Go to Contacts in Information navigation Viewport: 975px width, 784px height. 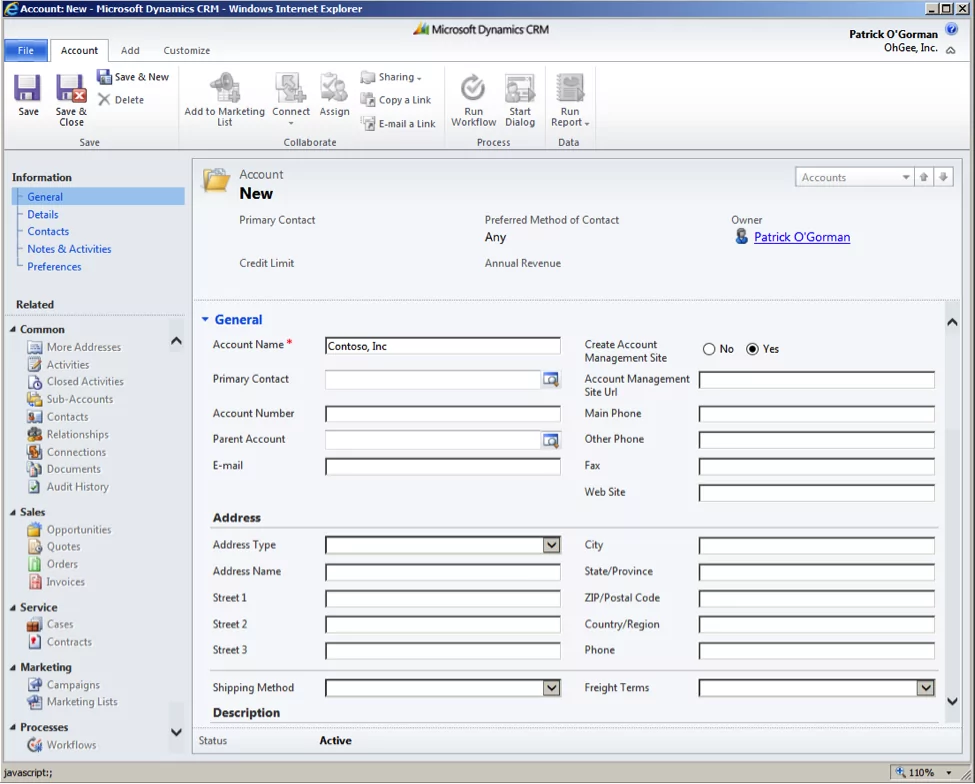[x=48, y=231]
